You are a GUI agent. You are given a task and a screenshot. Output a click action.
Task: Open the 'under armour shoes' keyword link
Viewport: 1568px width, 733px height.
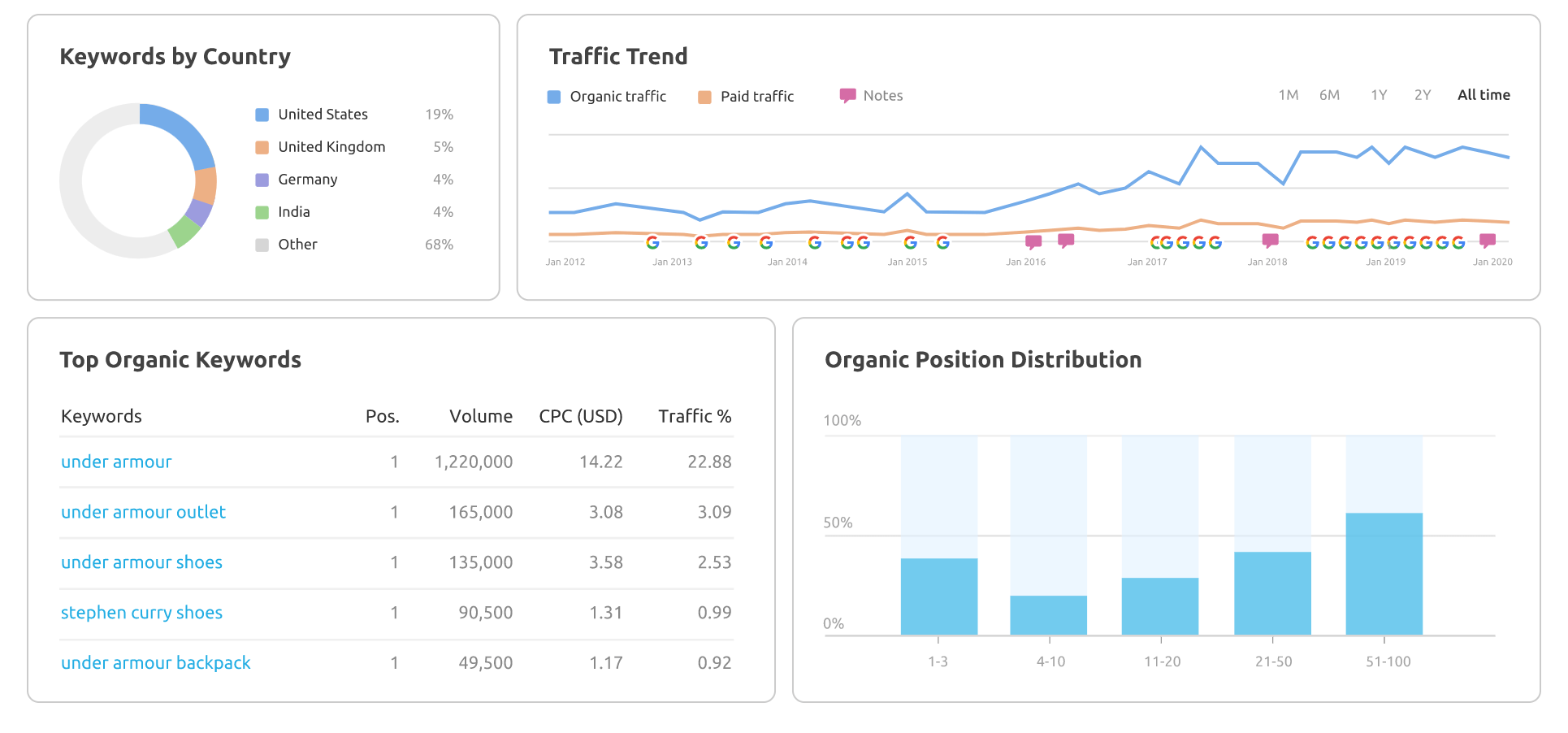point(141,562)
